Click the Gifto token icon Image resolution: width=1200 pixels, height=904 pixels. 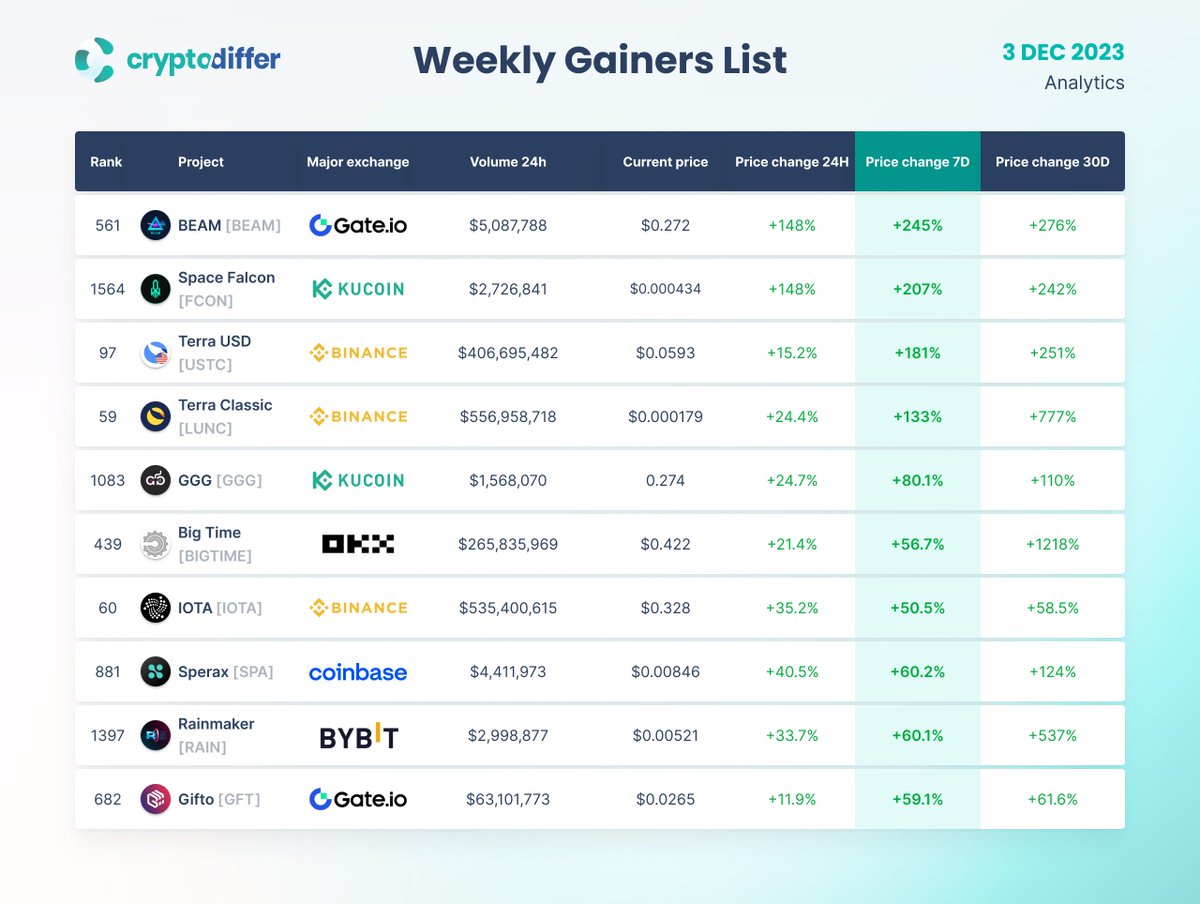tap(156, 799)
